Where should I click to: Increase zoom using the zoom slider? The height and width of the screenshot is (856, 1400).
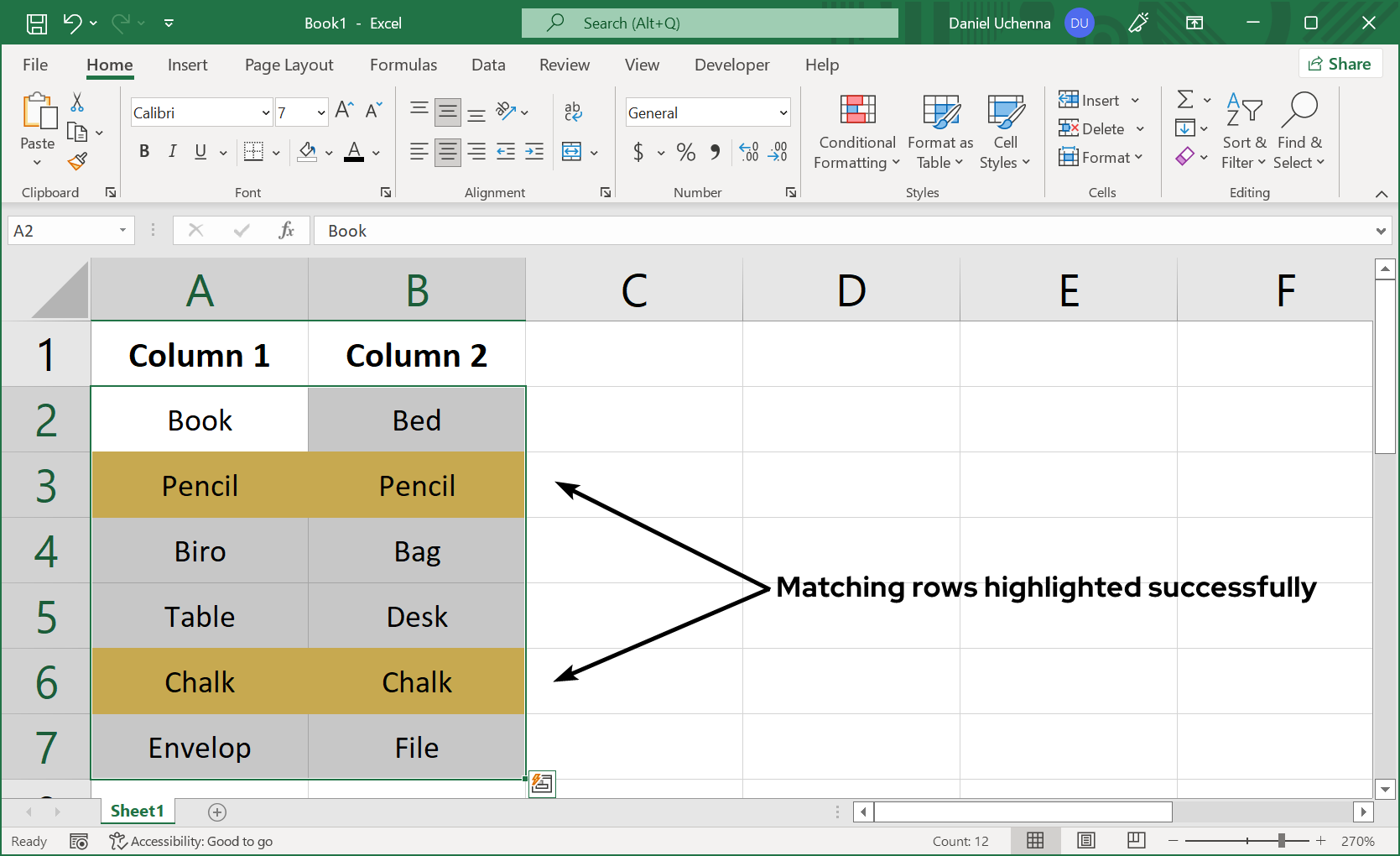pos(1321,841)
